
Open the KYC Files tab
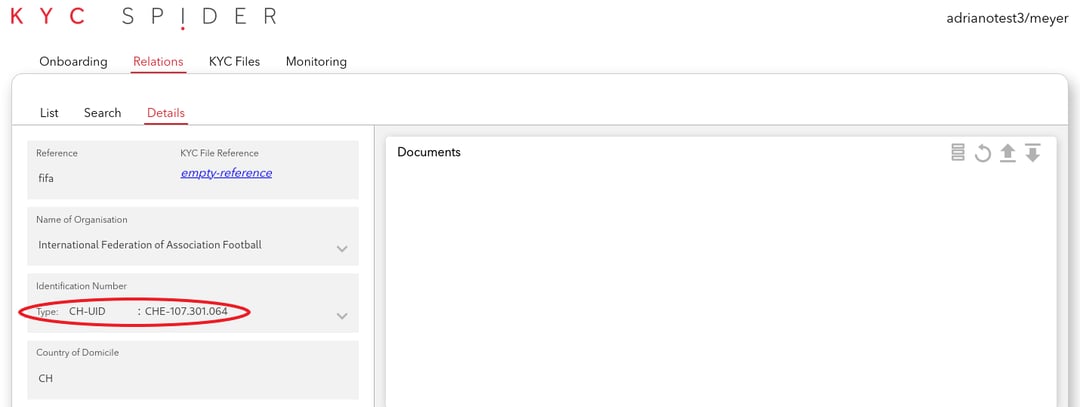234,61
